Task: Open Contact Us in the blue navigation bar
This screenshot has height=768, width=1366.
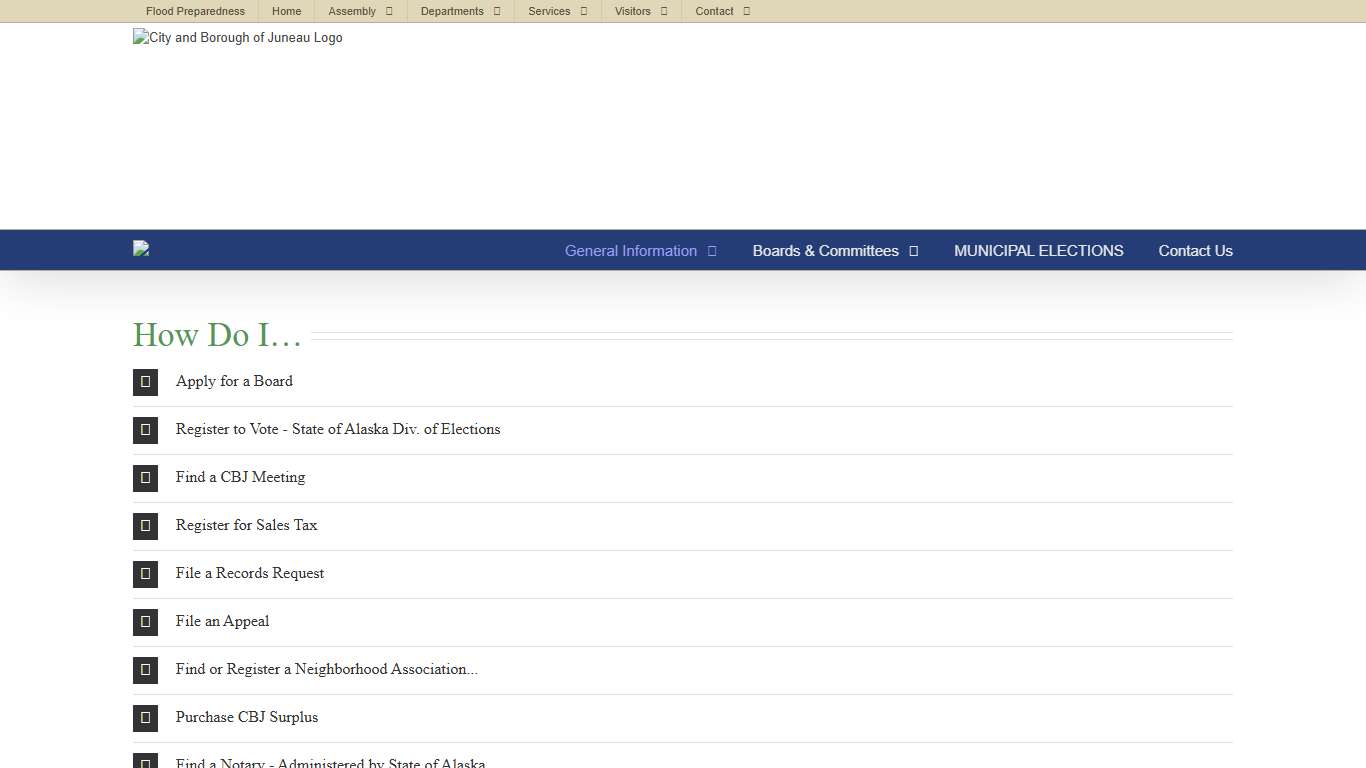Action: tap(1195, 251)
